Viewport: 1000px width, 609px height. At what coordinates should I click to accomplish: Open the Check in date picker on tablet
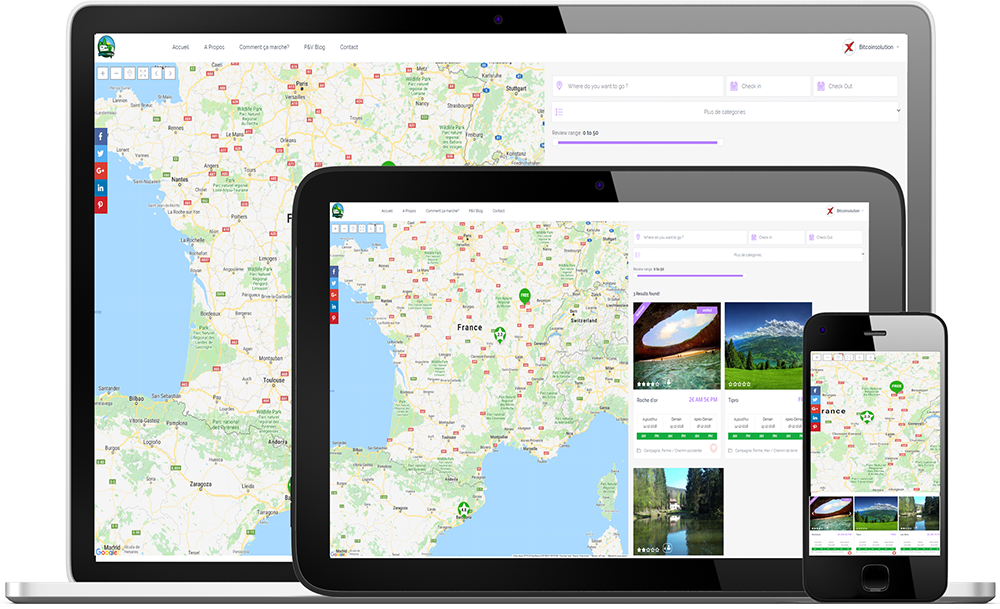776,237
